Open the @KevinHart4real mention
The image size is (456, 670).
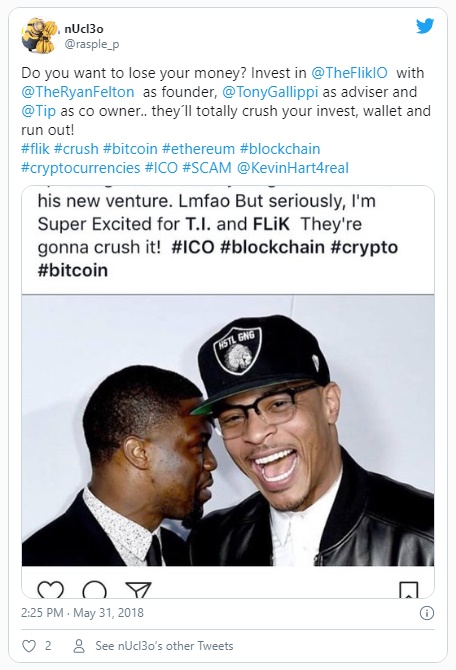pos(292,168)
